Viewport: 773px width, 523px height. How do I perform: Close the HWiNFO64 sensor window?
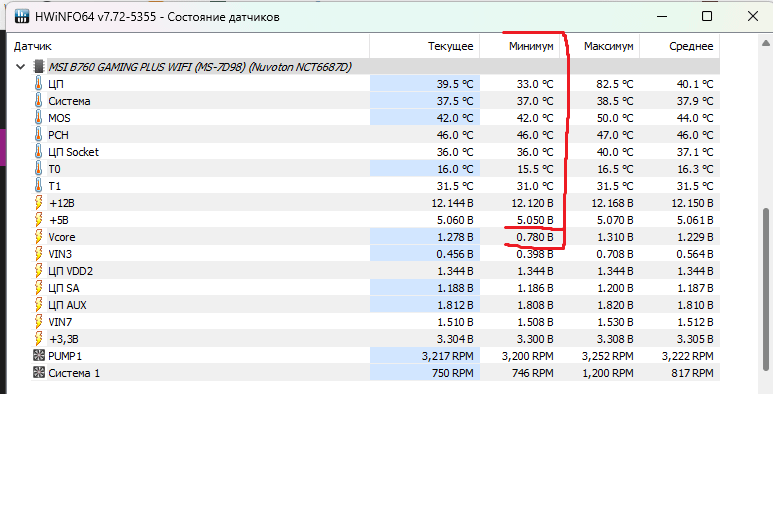[753, 16]
